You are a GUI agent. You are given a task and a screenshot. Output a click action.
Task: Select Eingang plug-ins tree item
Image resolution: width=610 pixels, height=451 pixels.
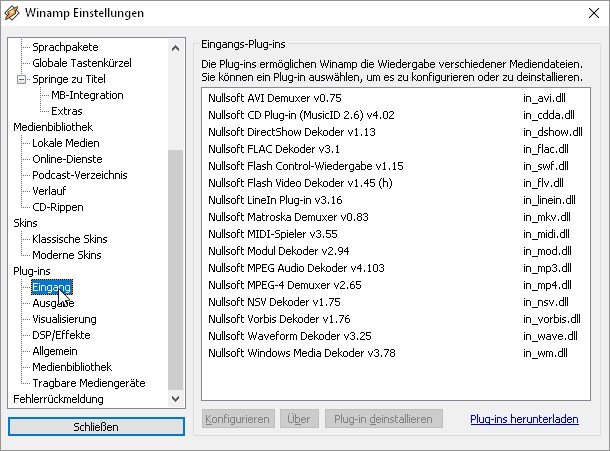tap(52, 287)
